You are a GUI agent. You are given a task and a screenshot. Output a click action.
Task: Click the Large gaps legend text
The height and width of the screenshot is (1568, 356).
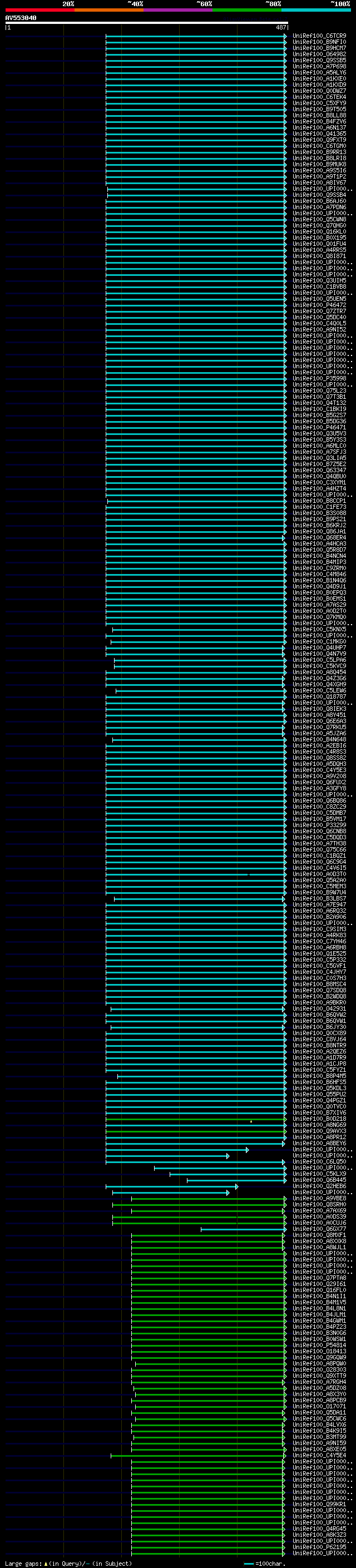pos(68,1563)
